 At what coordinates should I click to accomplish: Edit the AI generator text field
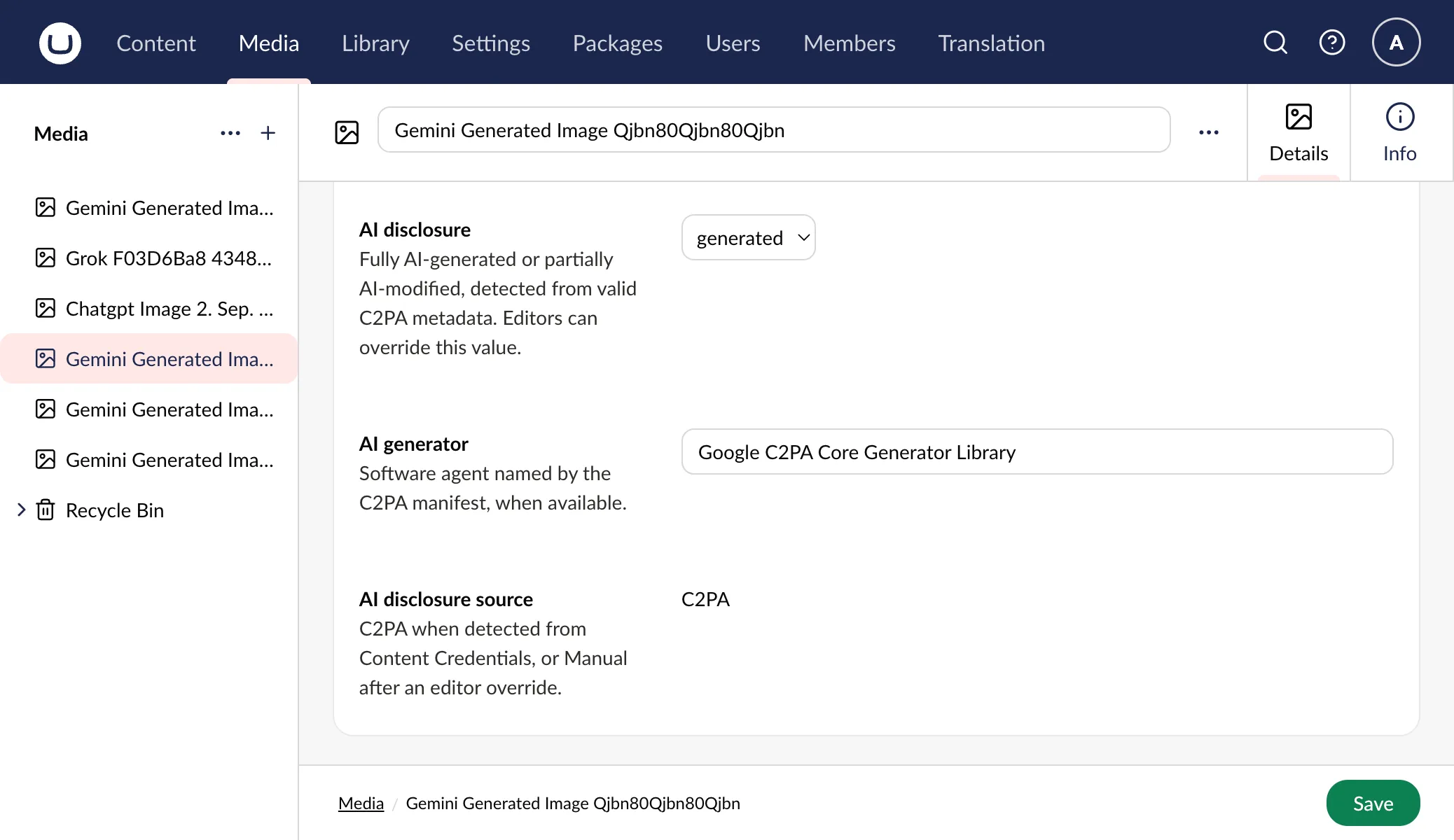click(1037, 451)
